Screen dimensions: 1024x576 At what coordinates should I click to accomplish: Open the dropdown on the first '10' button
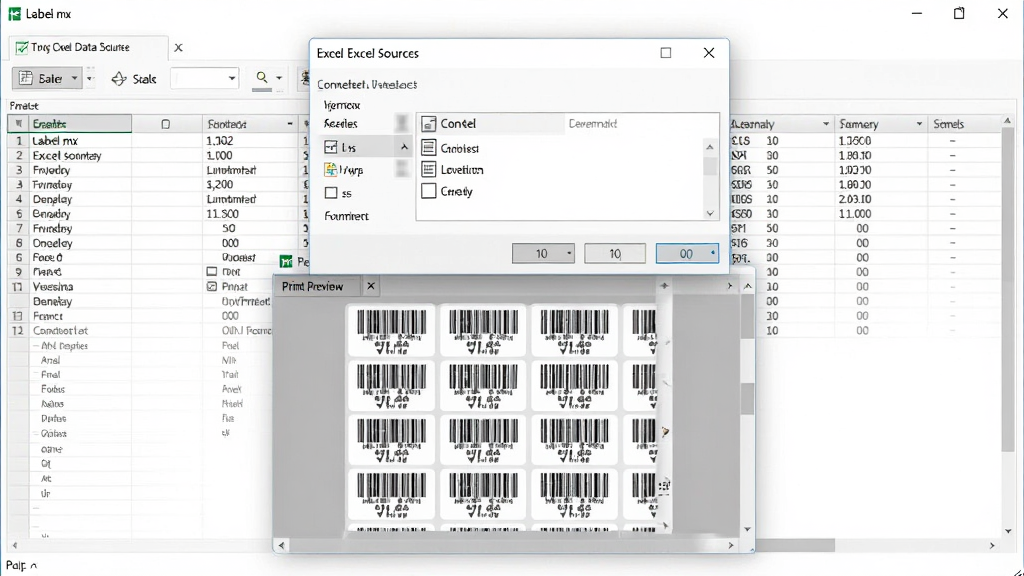(569, 253)
